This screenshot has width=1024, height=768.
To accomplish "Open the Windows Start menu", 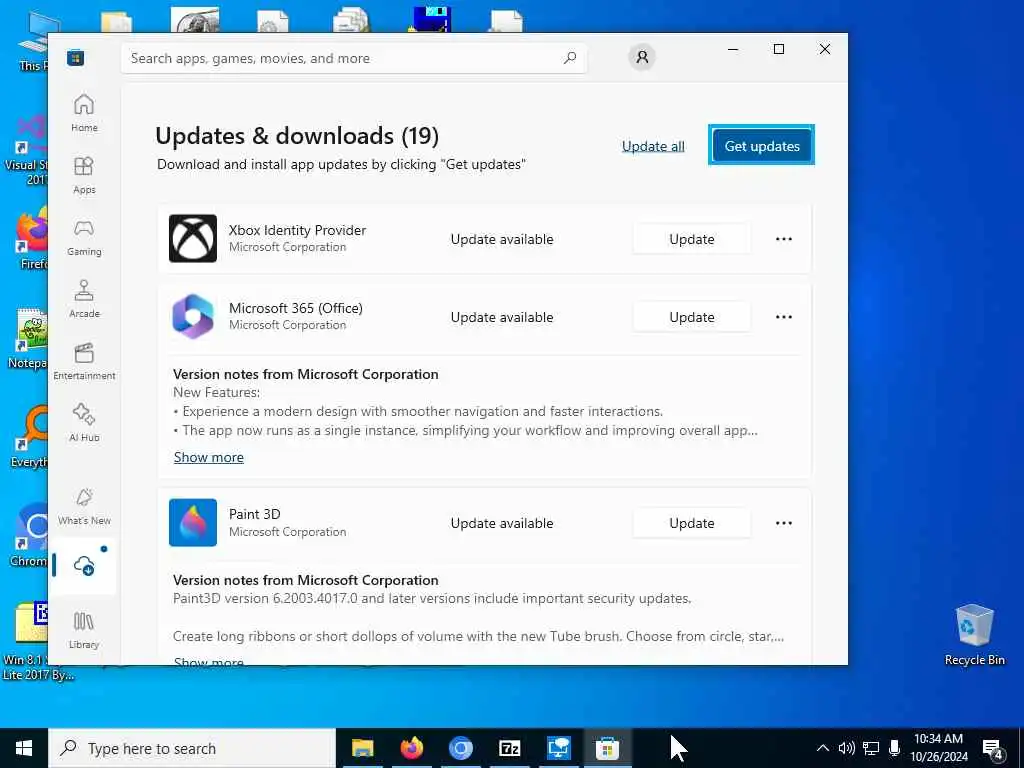I will (24, 748).
